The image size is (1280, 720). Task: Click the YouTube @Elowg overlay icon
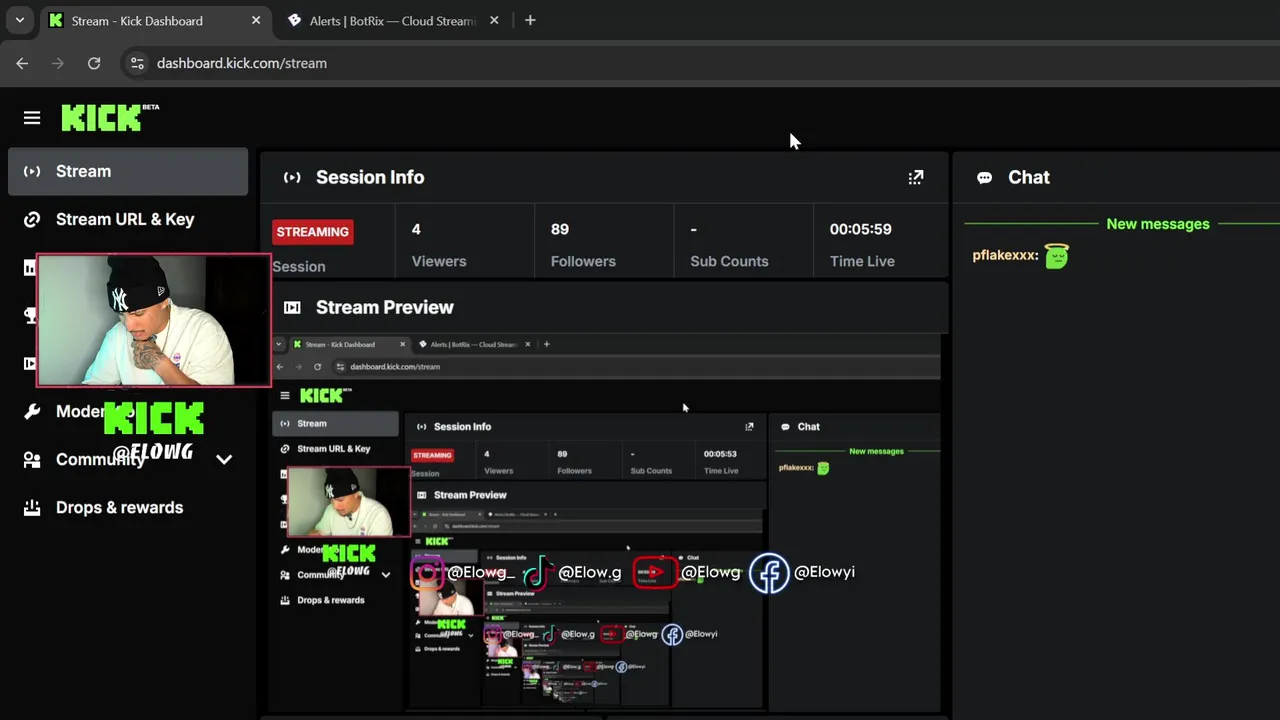coord(654,573)
